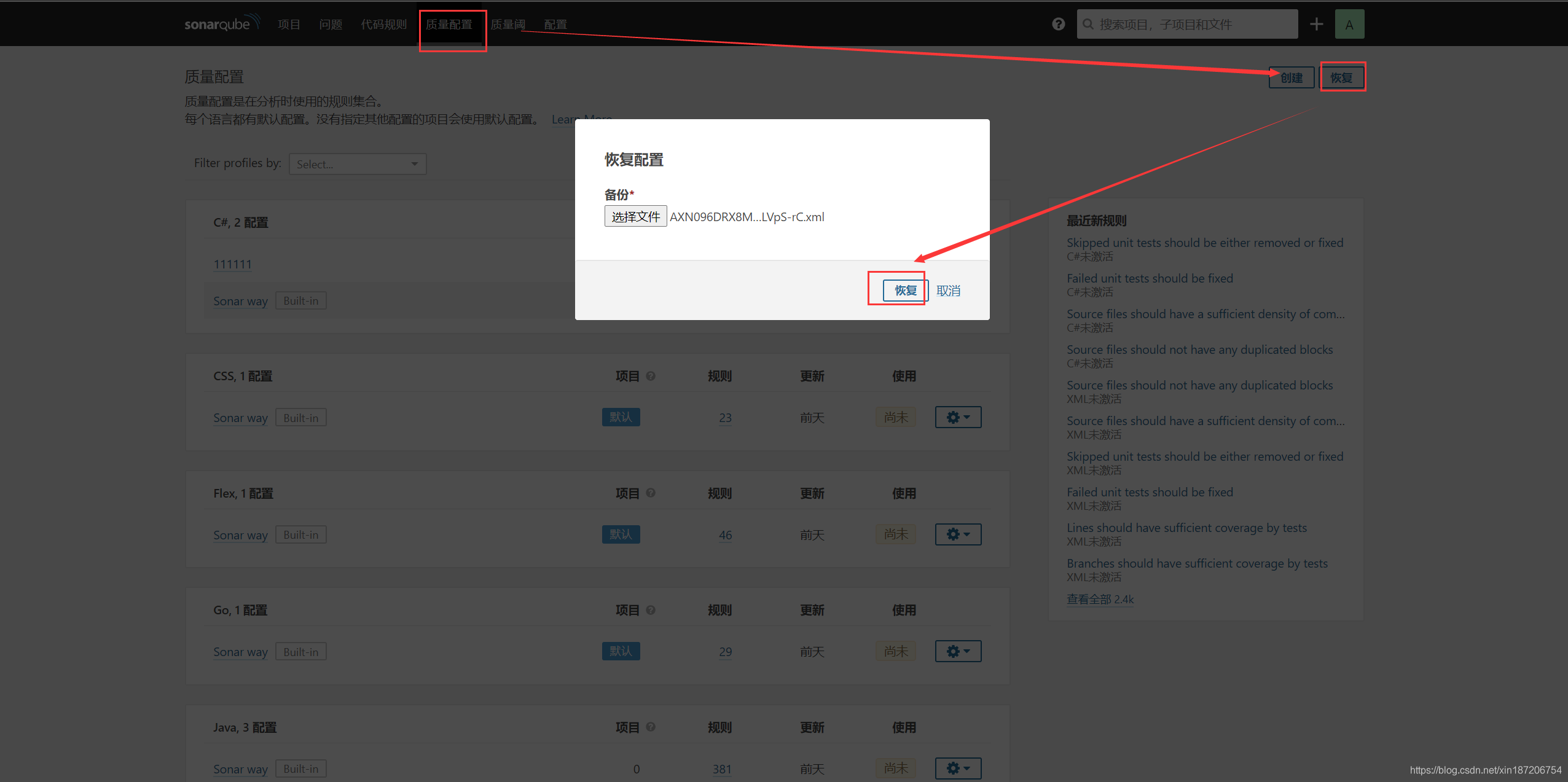Open Sonar way profile under C#
This screenshot has height=782, width=1568.
click(240, 301)
